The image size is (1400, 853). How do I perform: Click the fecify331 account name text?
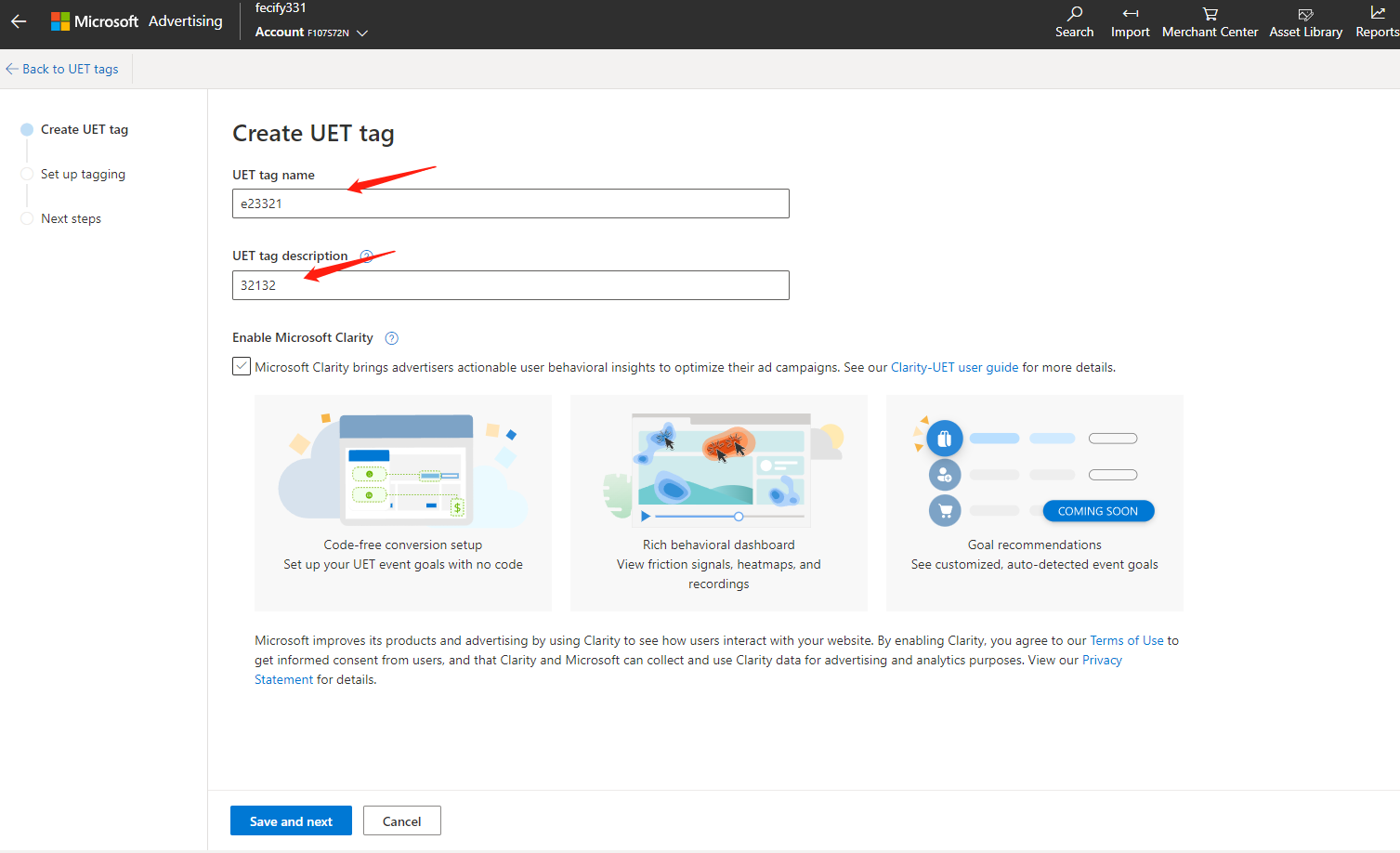[x=281, y=8]
